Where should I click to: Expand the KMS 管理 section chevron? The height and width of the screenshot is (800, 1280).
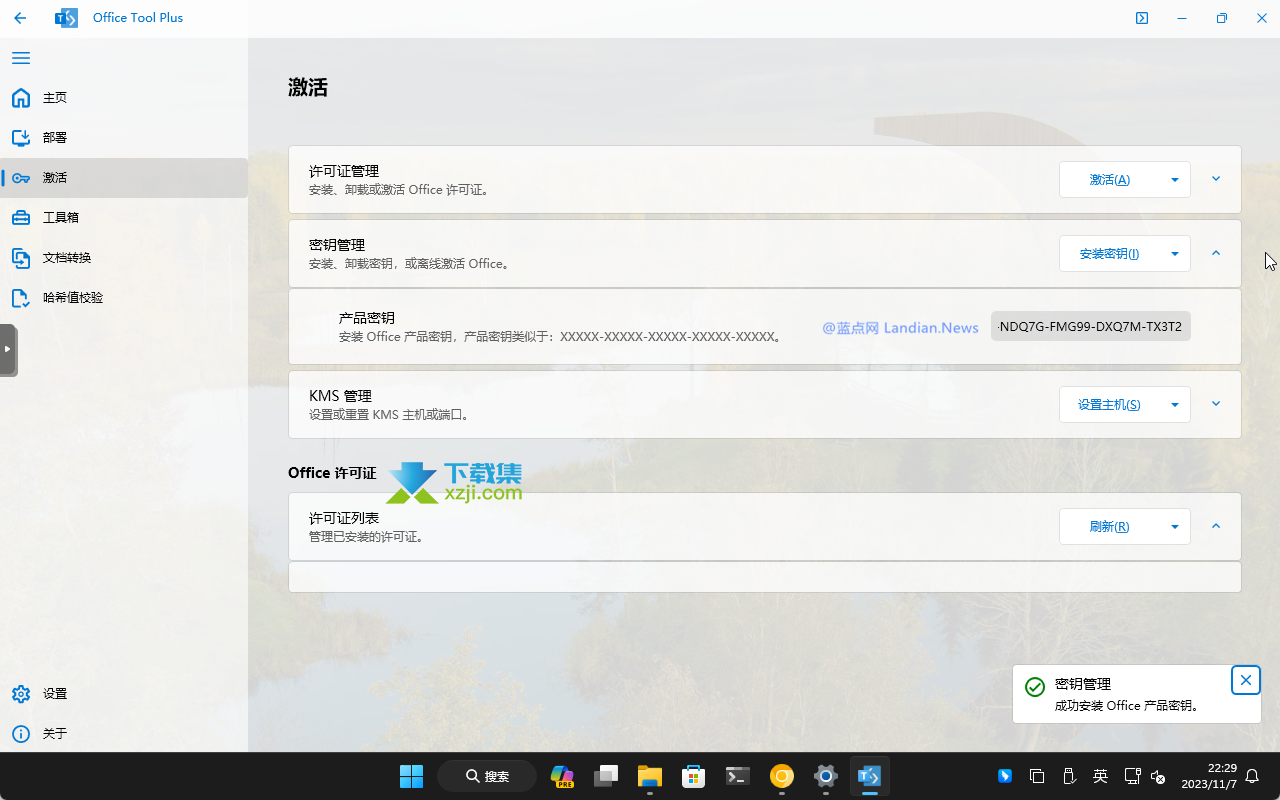click(1216, 404)
